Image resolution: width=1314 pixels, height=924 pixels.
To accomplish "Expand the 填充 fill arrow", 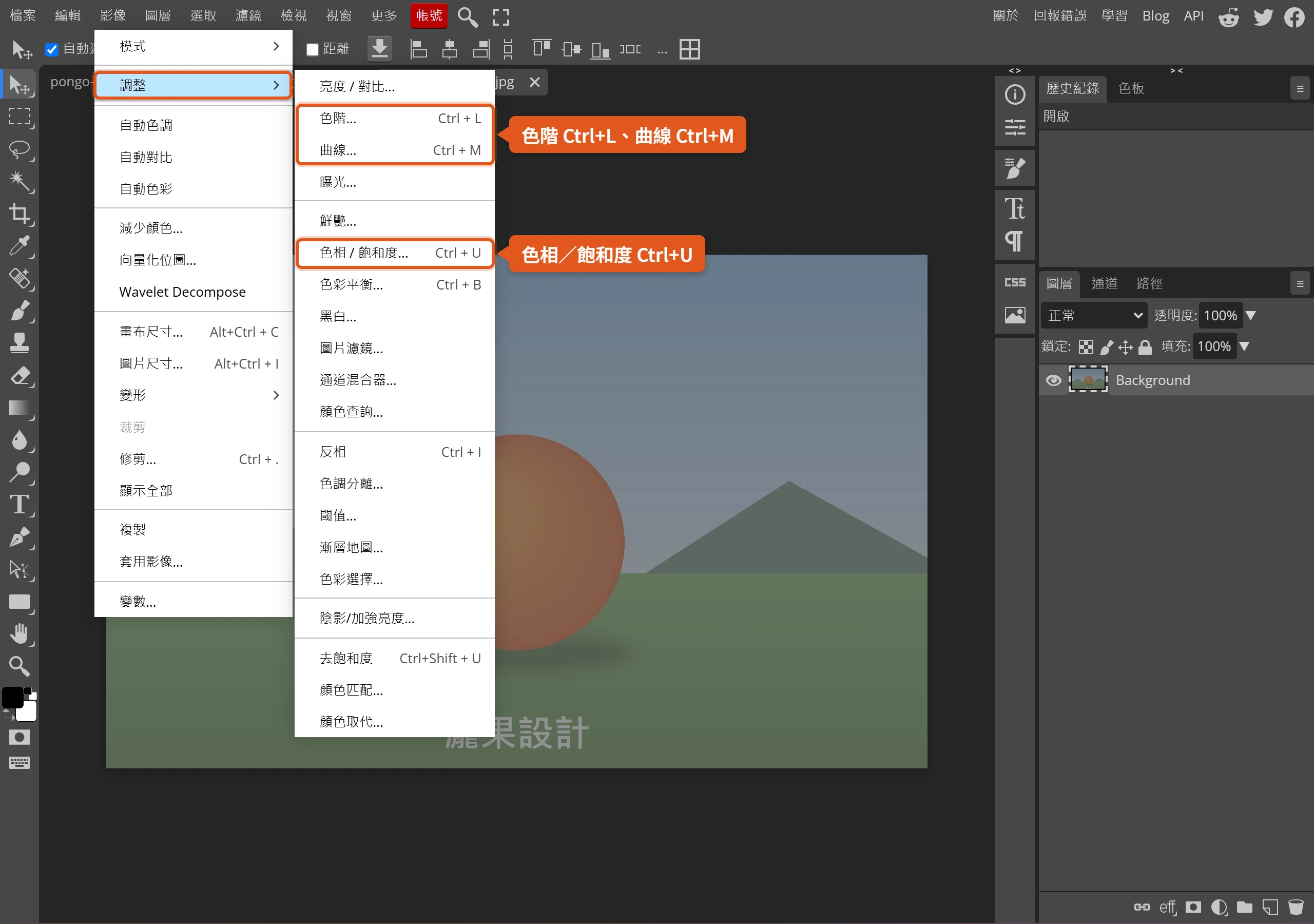I will pyautogui.click(x=1244, y=346).
